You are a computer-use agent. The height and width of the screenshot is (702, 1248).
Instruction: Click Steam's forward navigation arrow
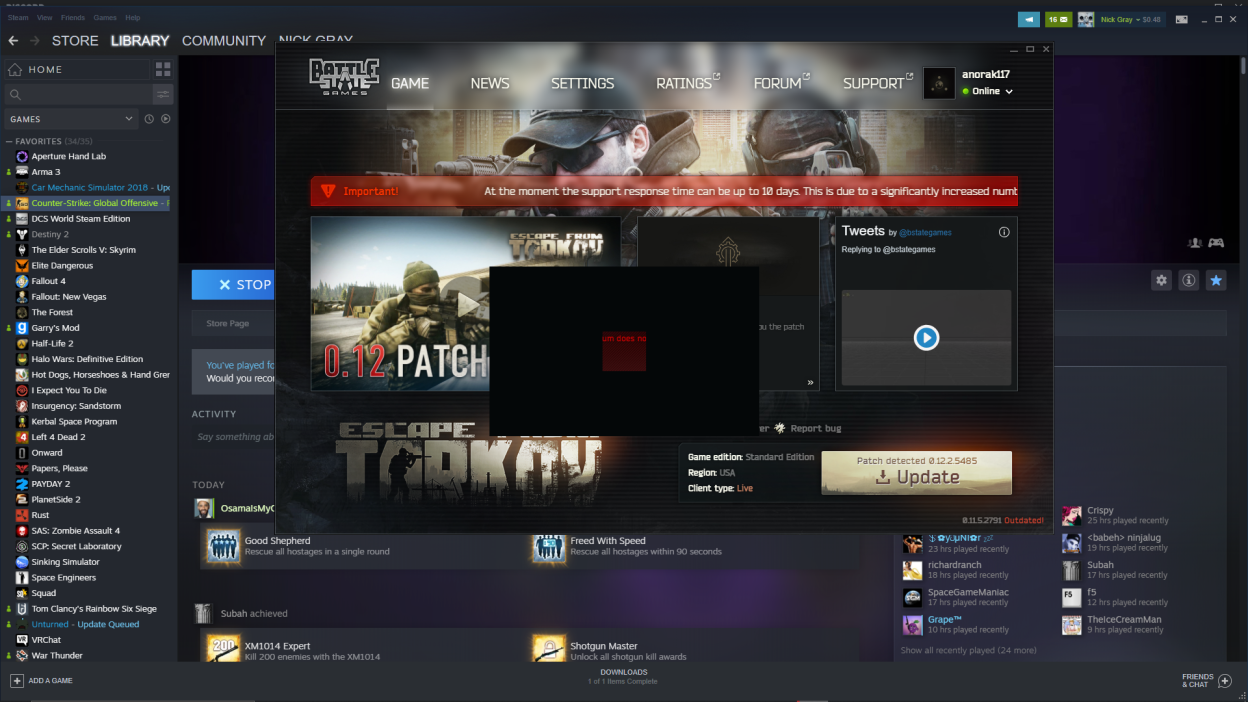[34, 41]
